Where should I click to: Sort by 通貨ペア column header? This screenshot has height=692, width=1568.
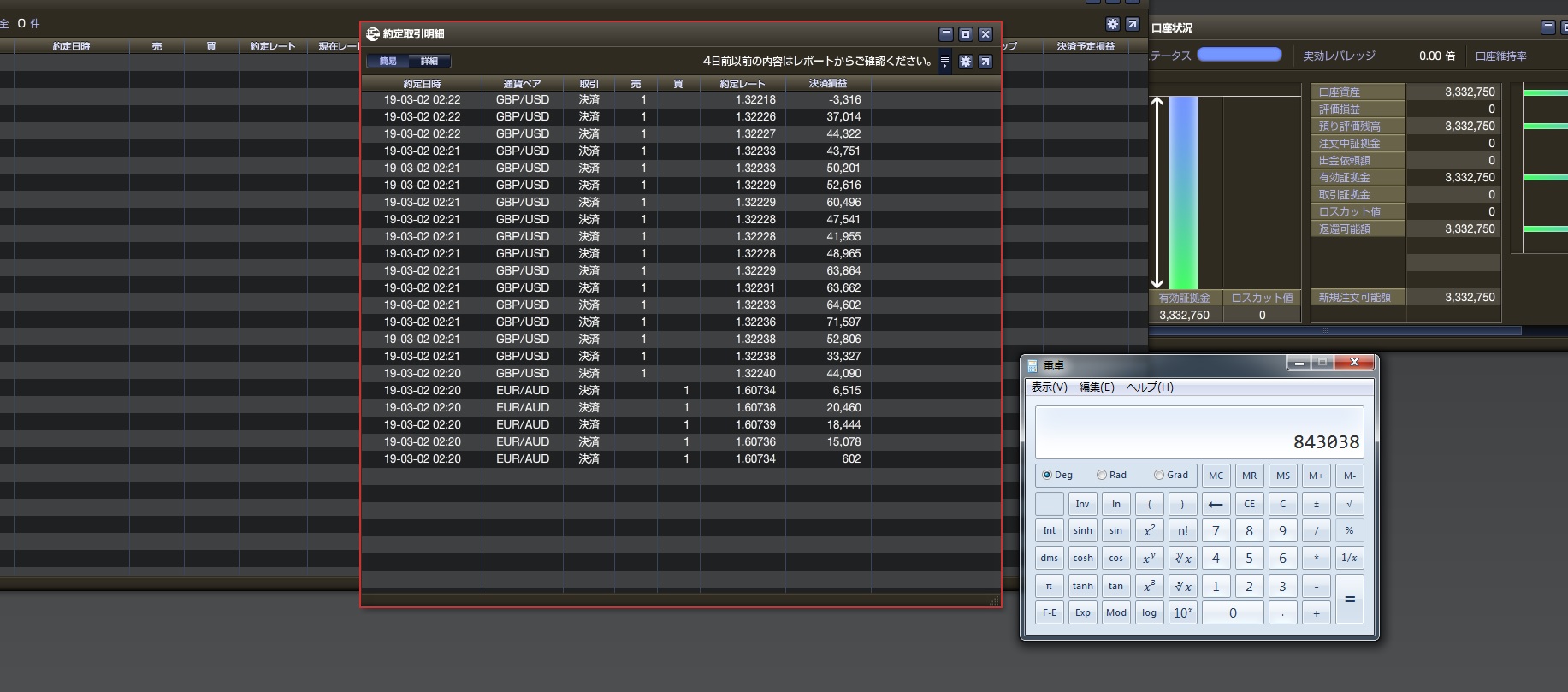point(522,84)
